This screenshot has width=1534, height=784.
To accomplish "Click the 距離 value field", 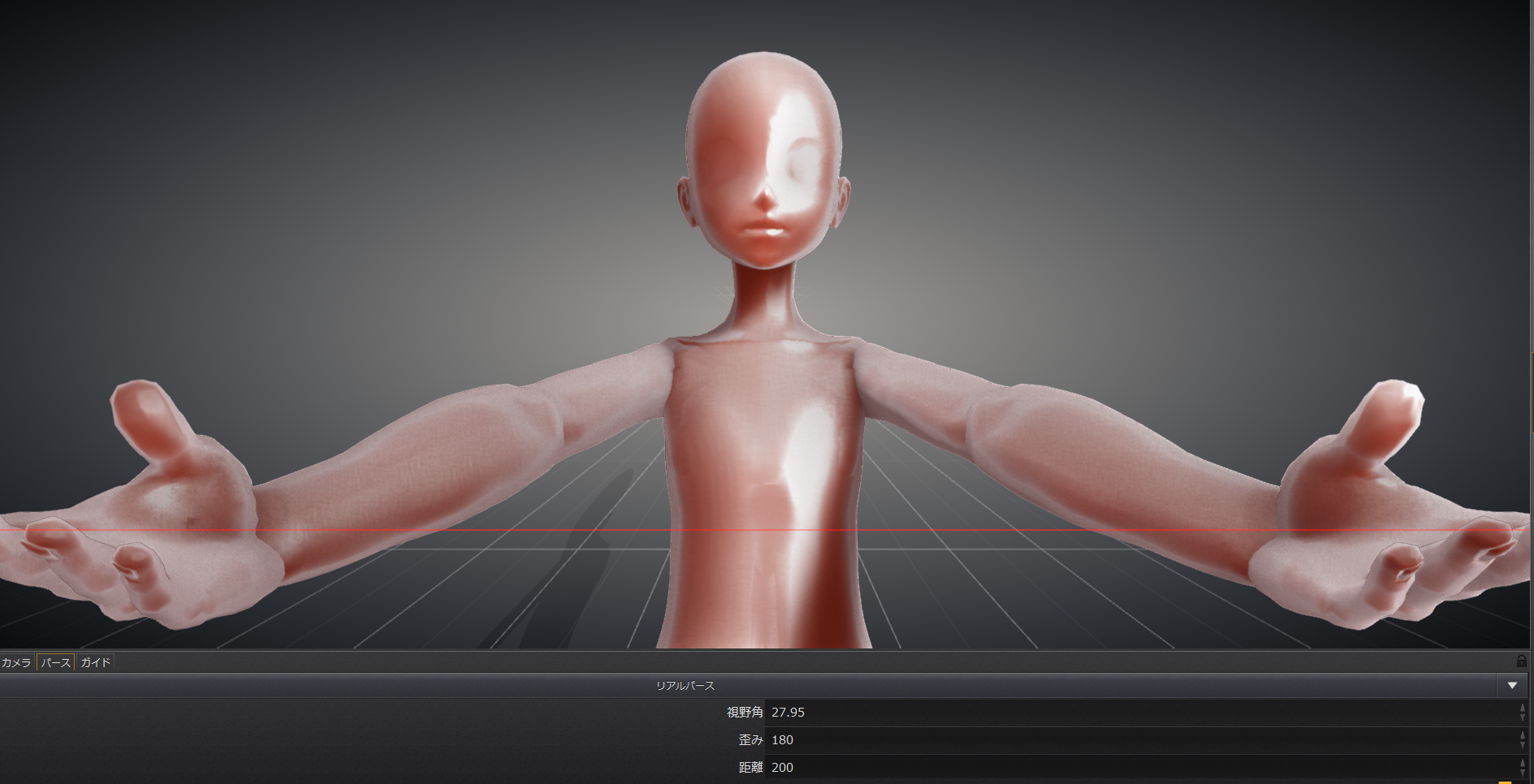I will [1137, 767].
